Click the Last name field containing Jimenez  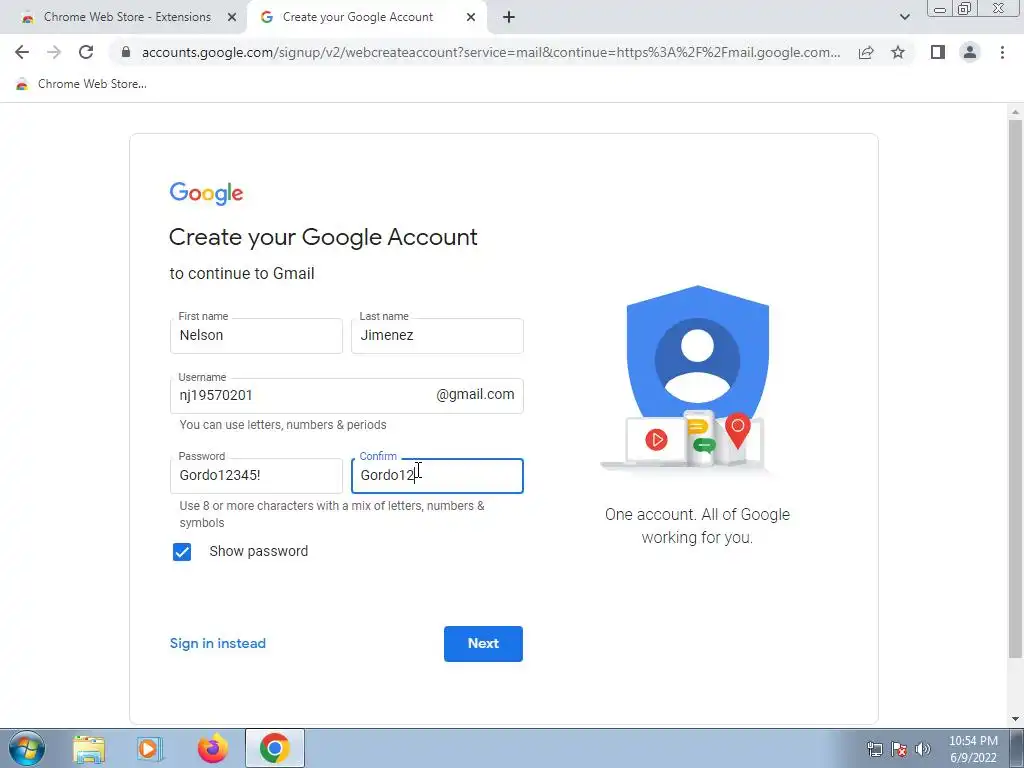[x=437, y=336]
